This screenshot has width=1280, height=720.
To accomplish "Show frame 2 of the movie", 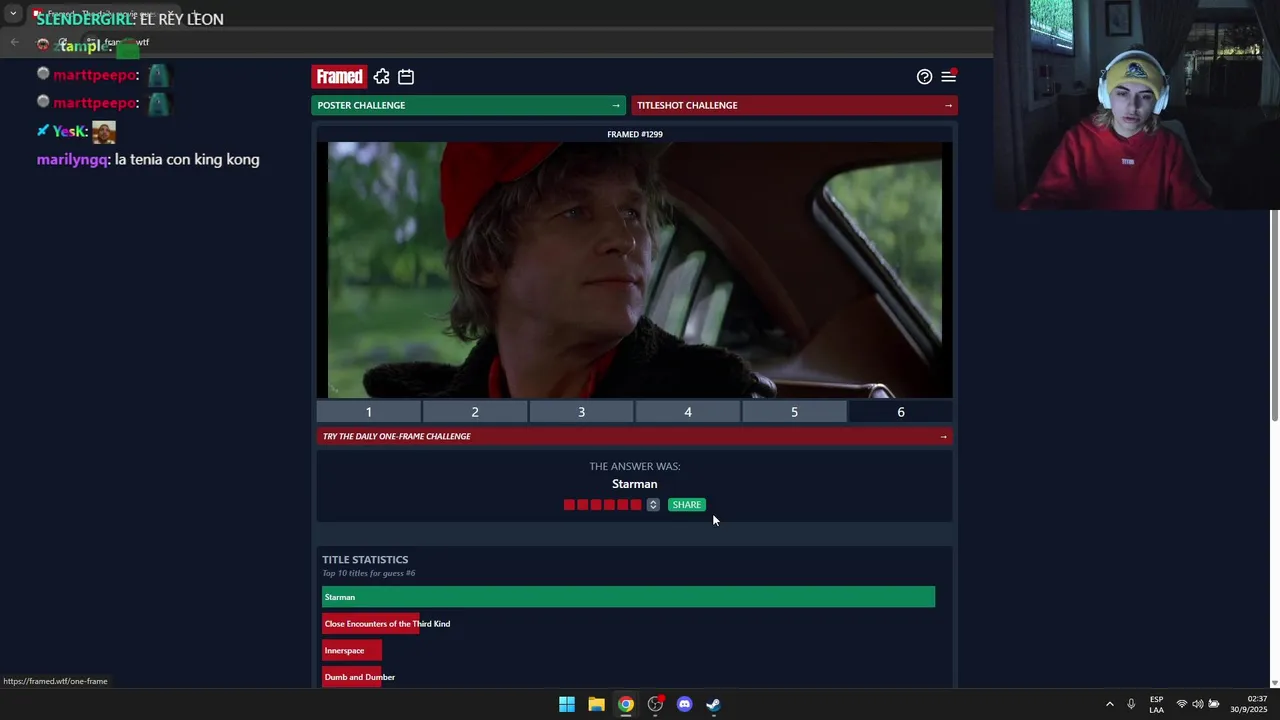I will coord(475,412).
